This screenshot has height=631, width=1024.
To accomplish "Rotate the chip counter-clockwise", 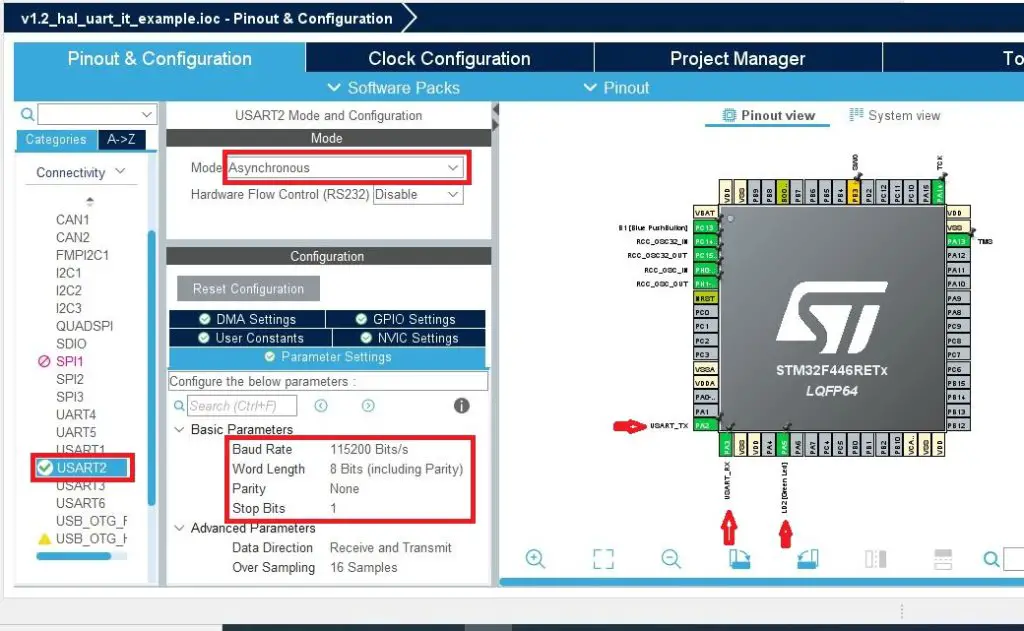I will tap(808, 558).
